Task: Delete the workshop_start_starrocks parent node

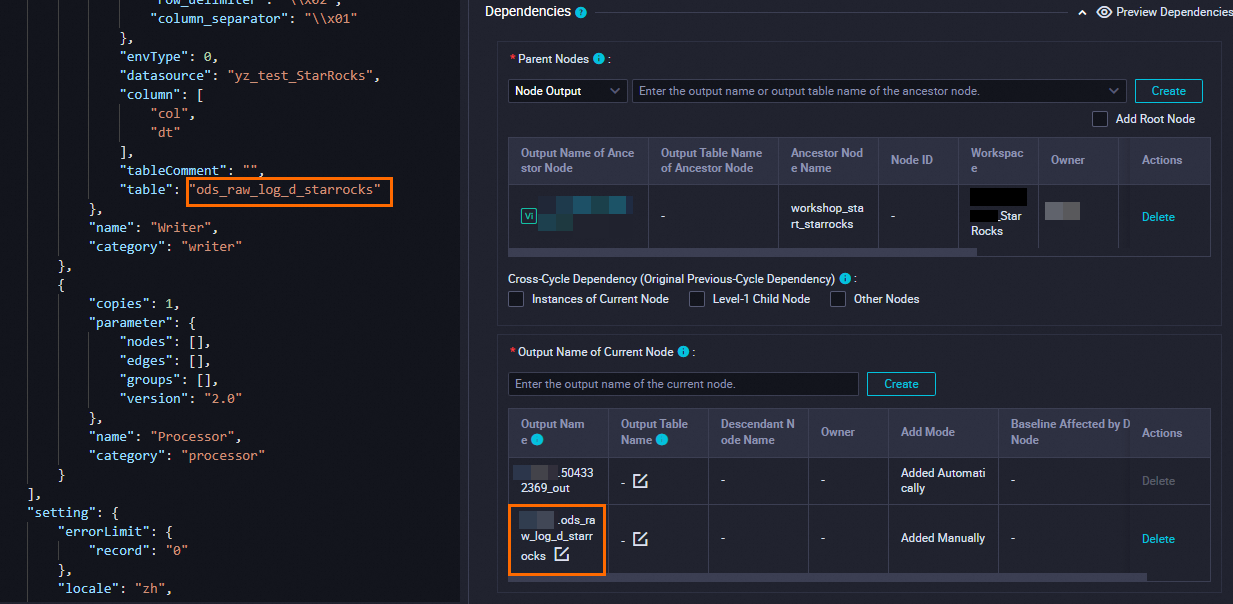Action: pos(1158,217)
